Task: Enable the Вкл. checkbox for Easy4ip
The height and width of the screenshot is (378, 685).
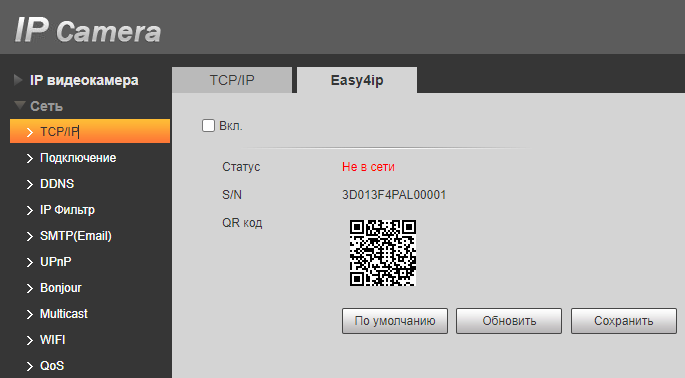Action: pos(208,126)
